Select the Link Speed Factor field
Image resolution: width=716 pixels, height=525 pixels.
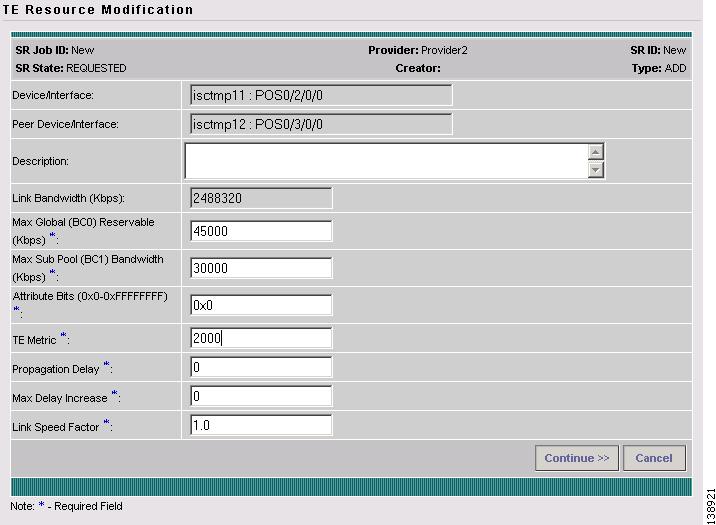tap(261, 425)
